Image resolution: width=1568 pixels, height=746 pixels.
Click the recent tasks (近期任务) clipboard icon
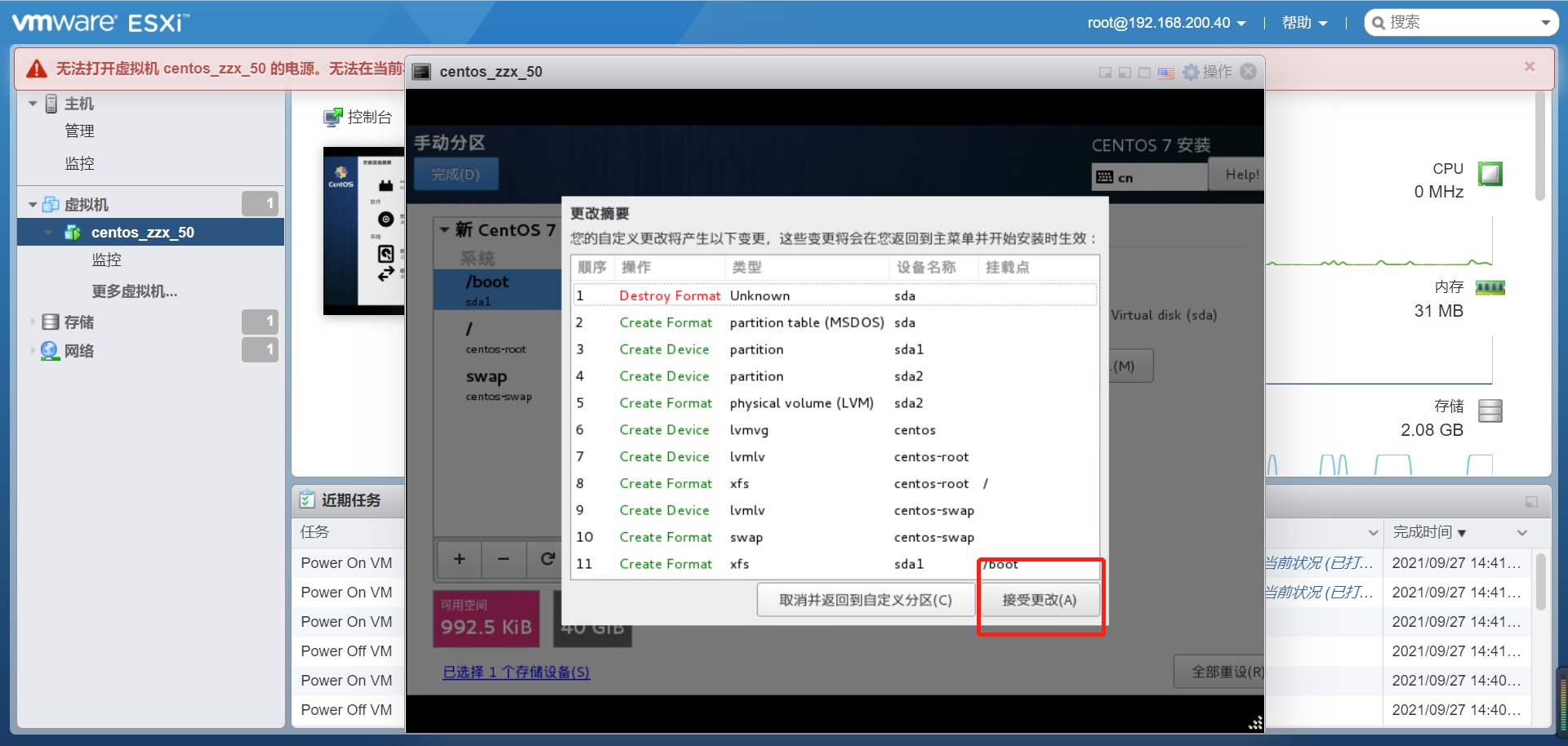307,500
